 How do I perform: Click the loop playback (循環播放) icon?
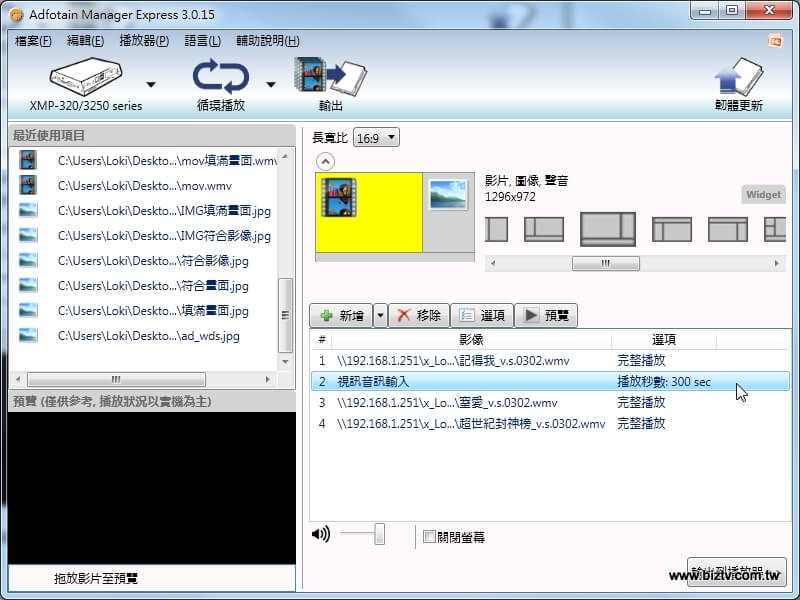[x=220, y=77]
